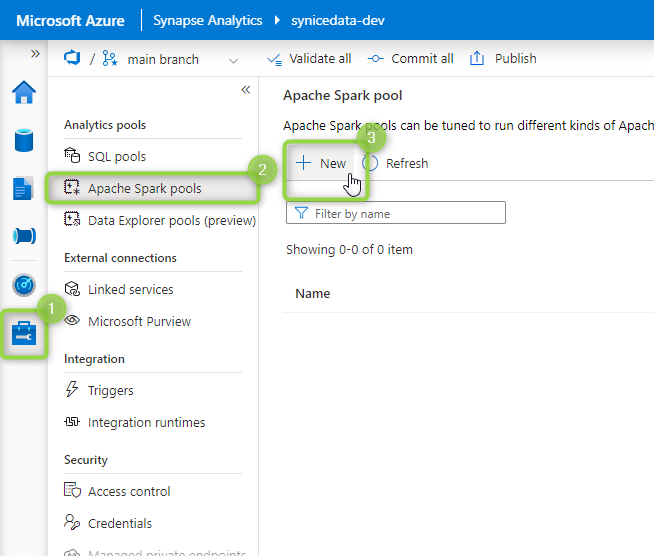Open the Manage hub toolbox icon

click(24, 333)
